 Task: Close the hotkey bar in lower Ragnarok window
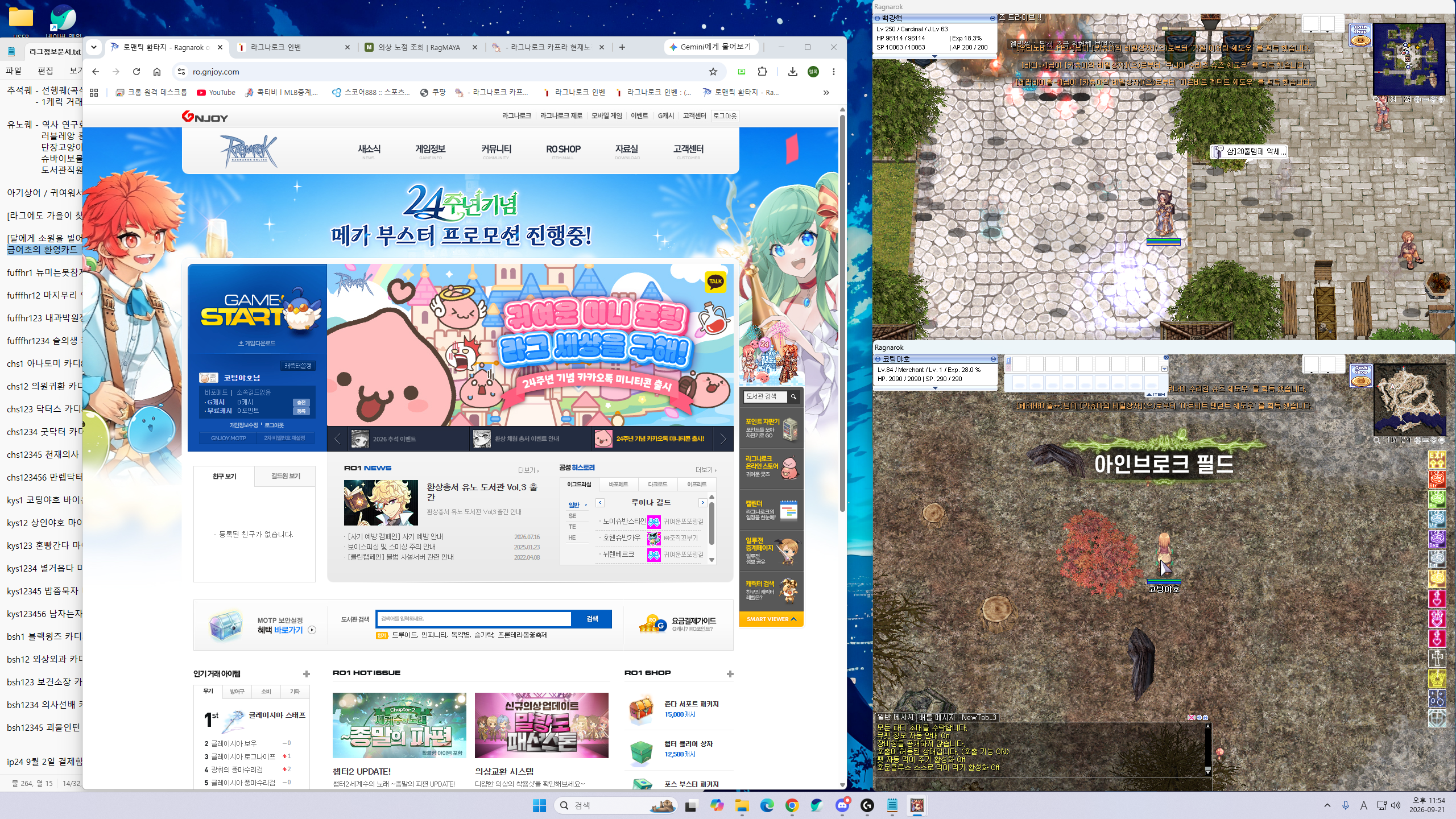click(x=1166, y=358)
